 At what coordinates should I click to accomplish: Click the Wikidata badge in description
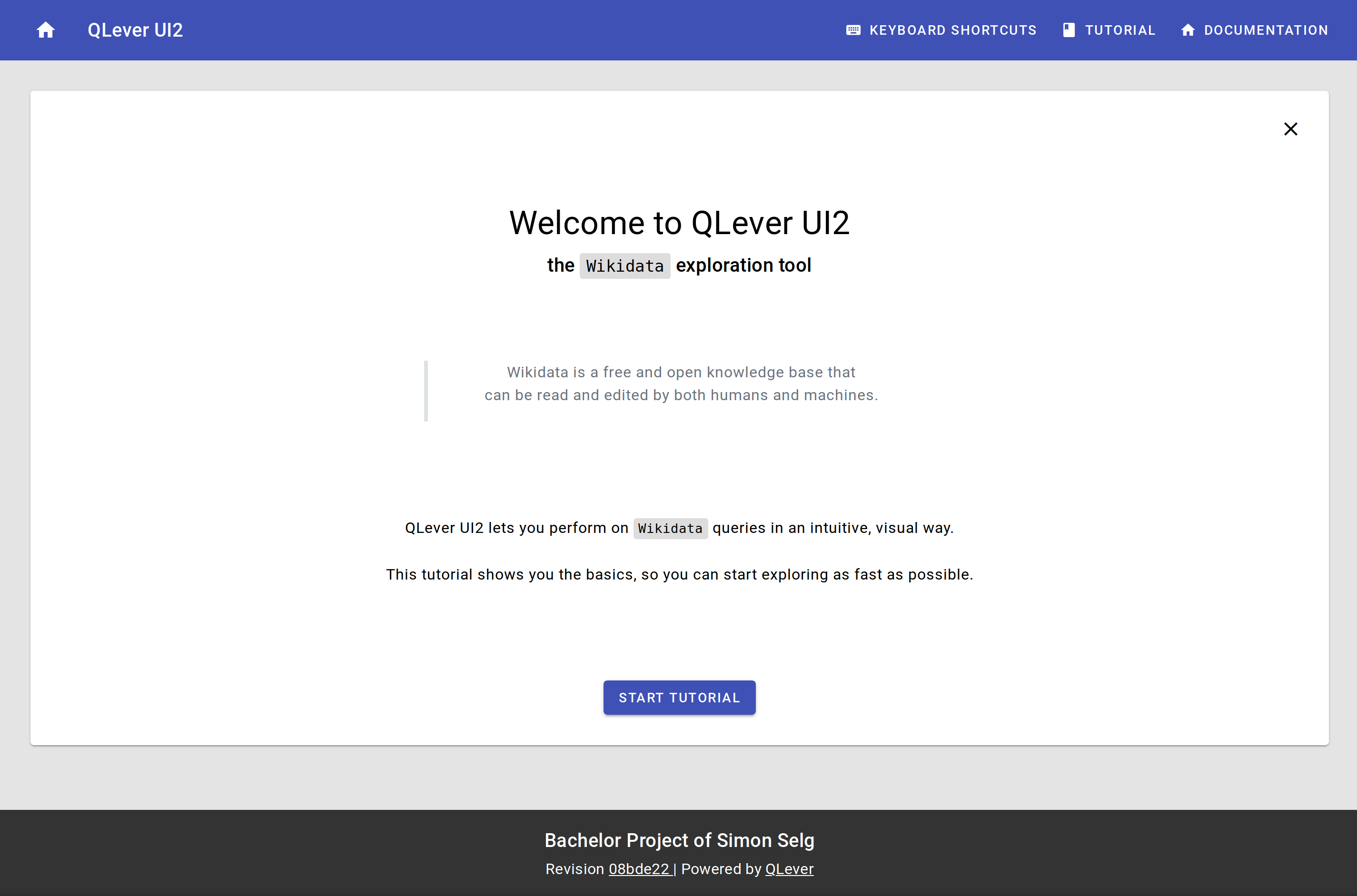(670, 528)
